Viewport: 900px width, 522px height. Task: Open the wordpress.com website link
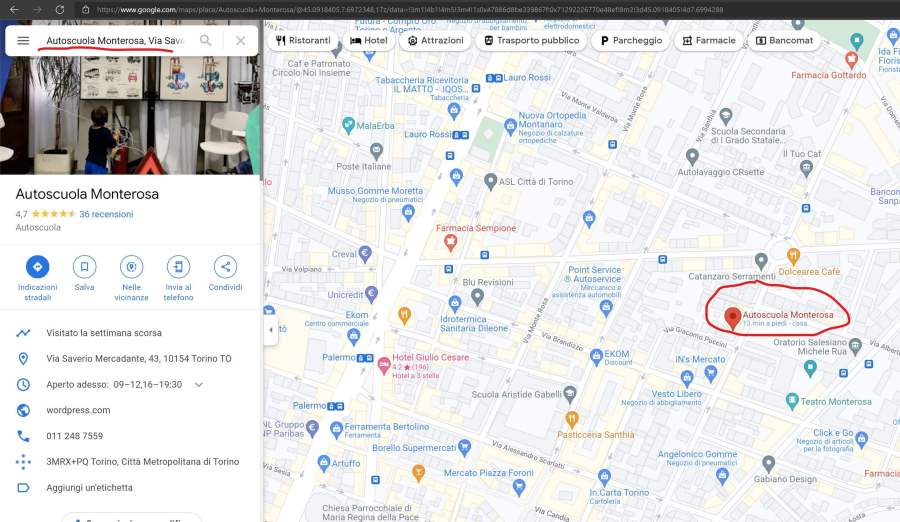pyautogui.click(x=78, y=410)
